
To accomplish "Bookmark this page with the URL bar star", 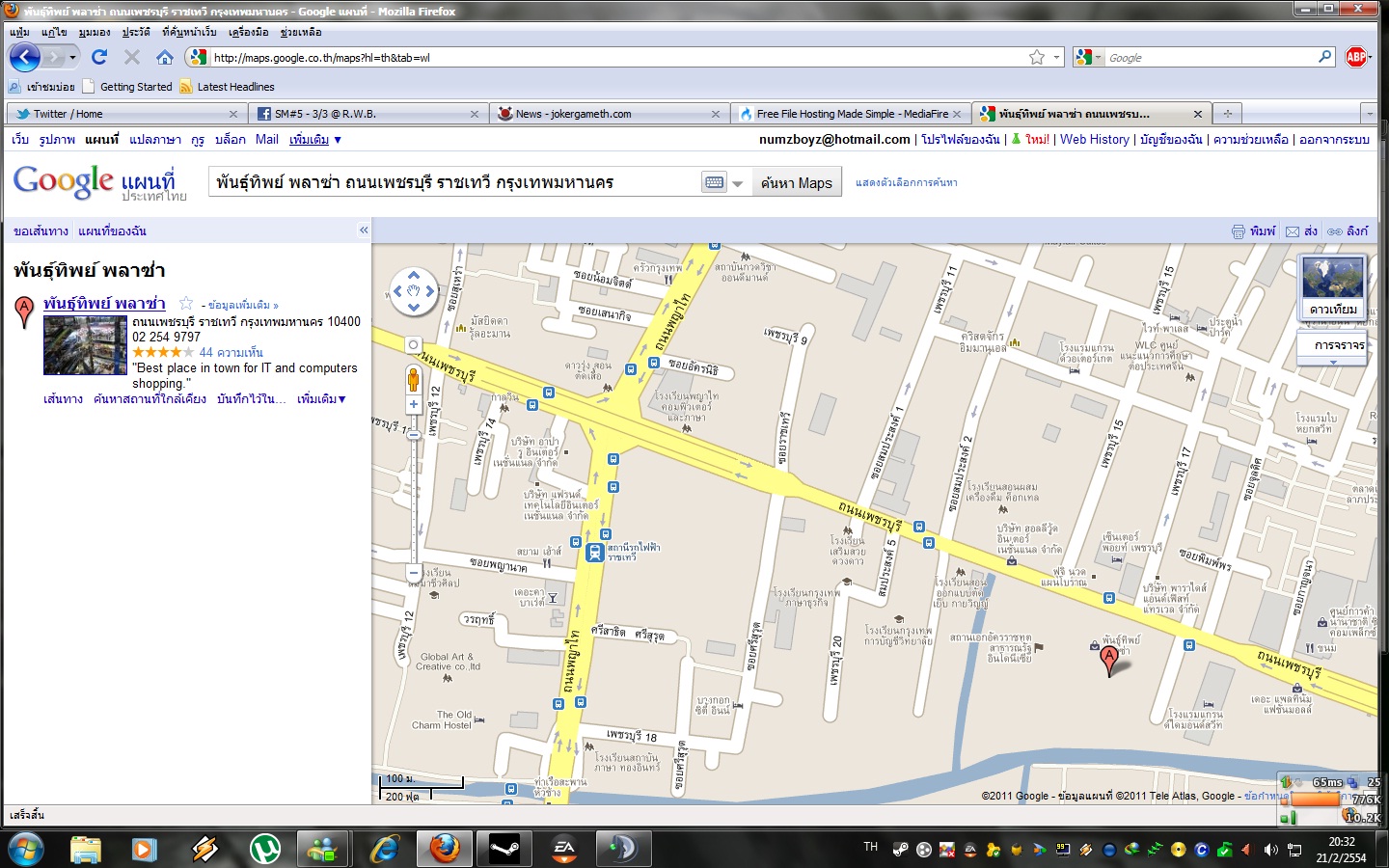I will point(1037,57).
